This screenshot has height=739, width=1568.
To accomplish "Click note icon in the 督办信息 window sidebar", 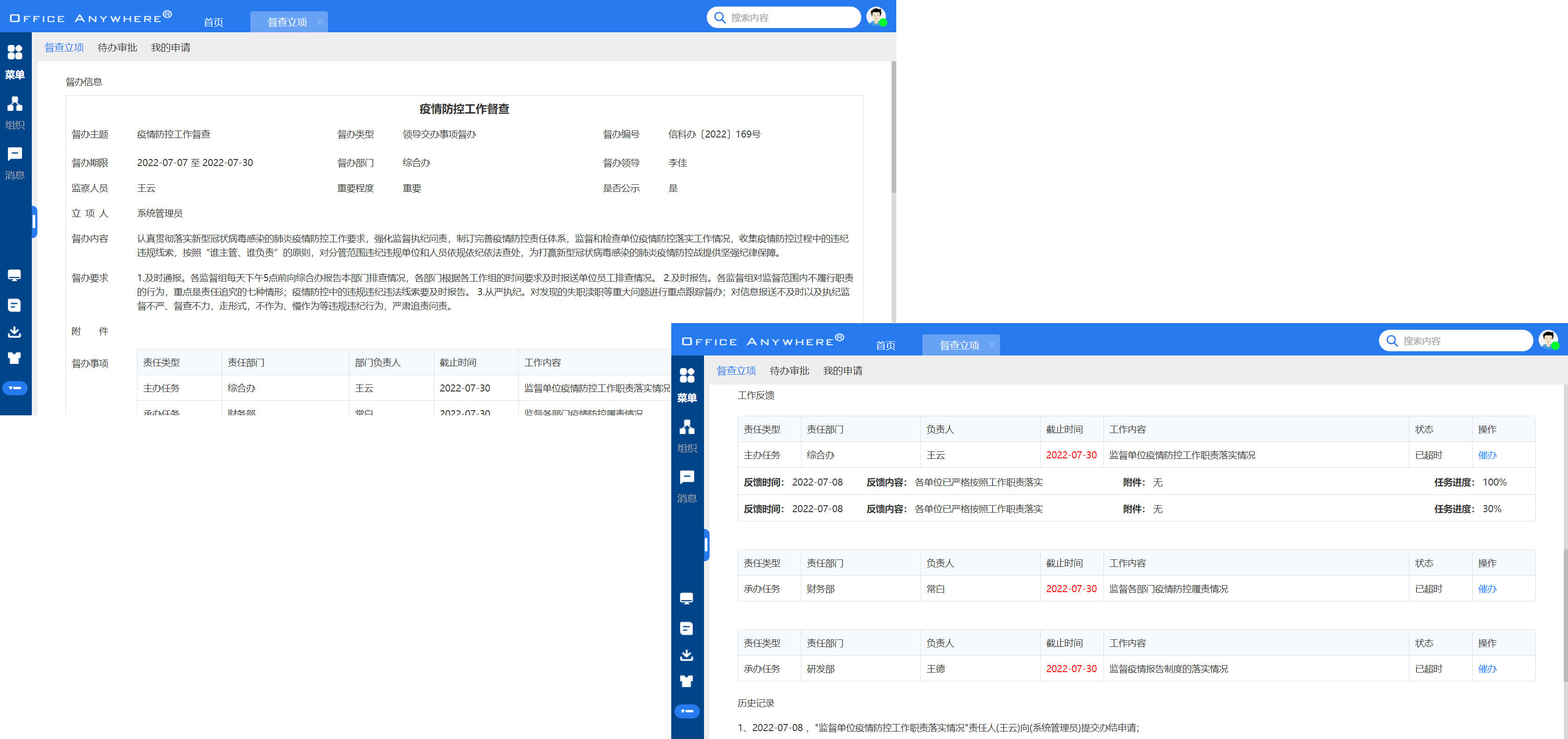I will point(15,305).
